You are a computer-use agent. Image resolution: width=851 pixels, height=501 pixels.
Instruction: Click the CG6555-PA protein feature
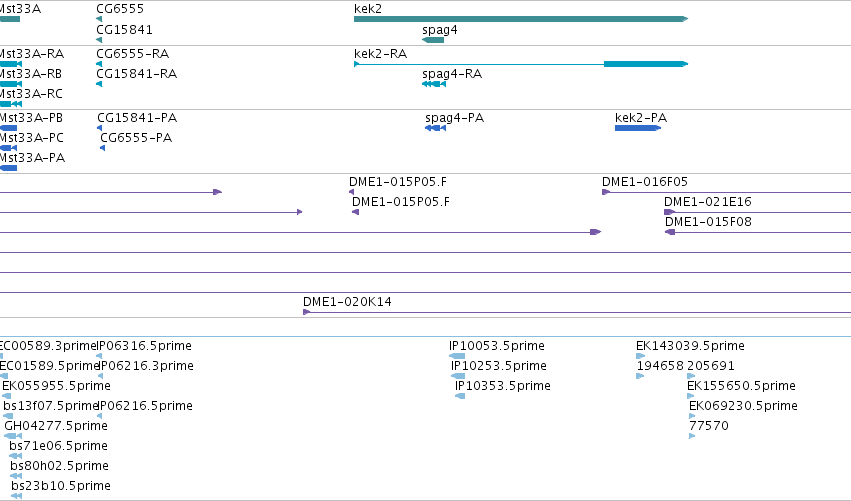point(103,148)
